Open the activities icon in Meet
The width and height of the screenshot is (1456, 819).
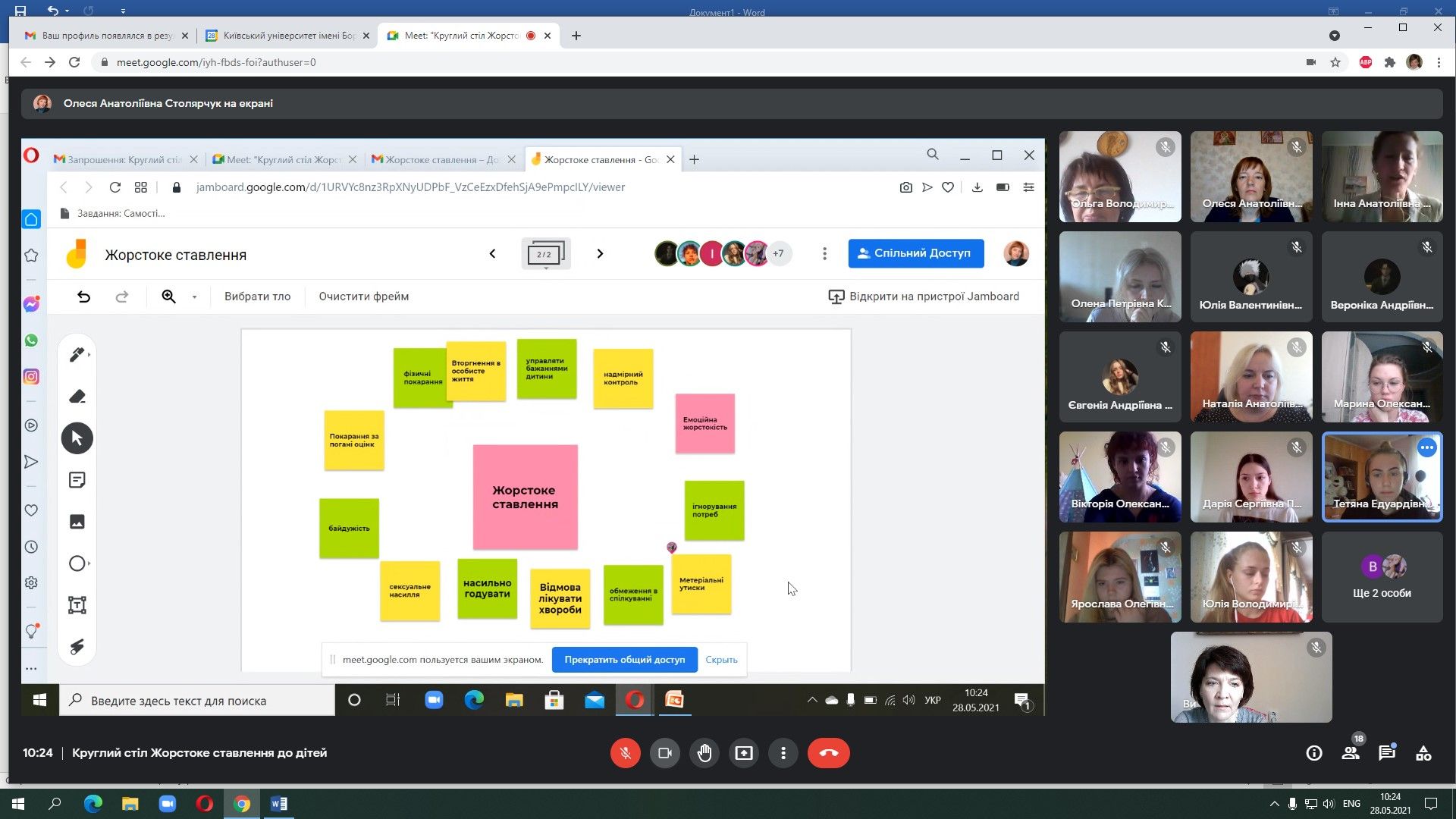tap(1423, 753)
